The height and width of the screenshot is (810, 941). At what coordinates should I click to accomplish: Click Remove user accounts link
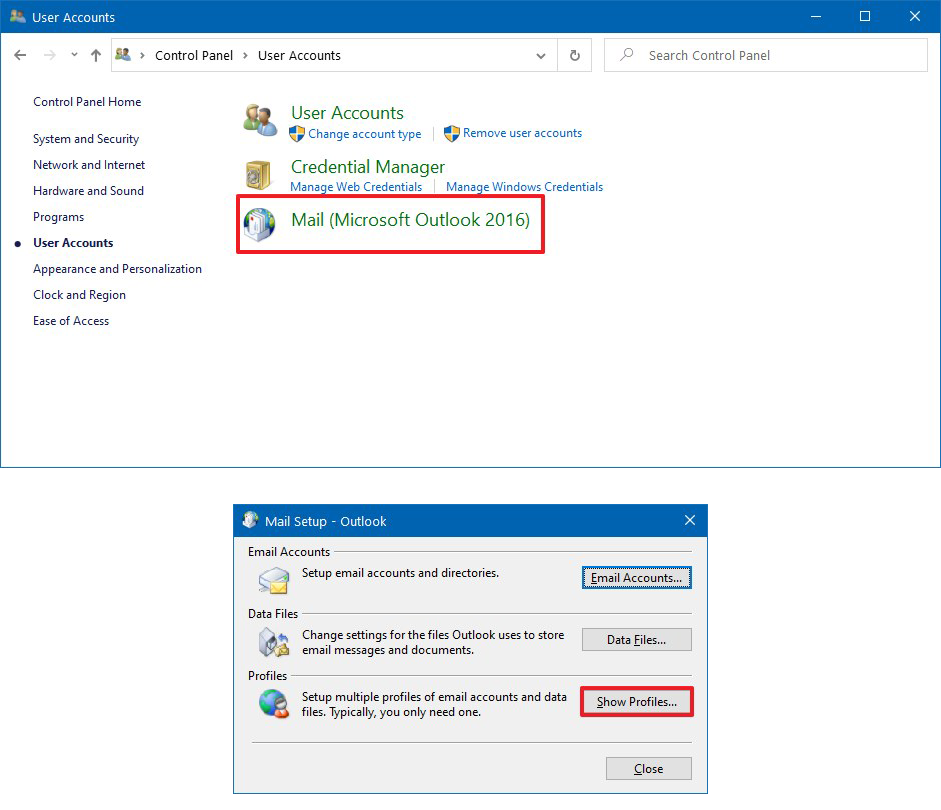click(x=522, y=133)
